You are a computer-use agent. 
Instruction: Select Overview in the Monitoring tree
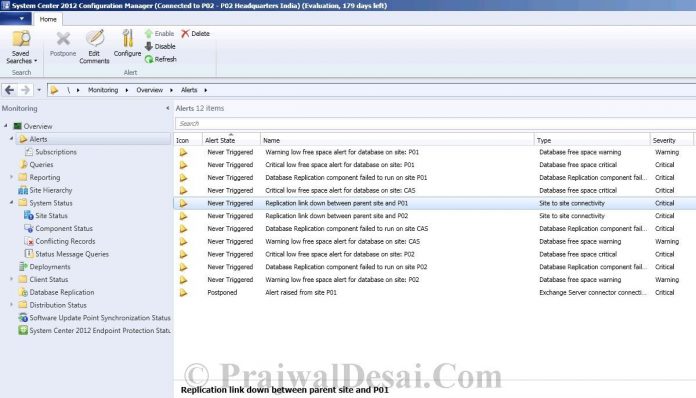38,126
